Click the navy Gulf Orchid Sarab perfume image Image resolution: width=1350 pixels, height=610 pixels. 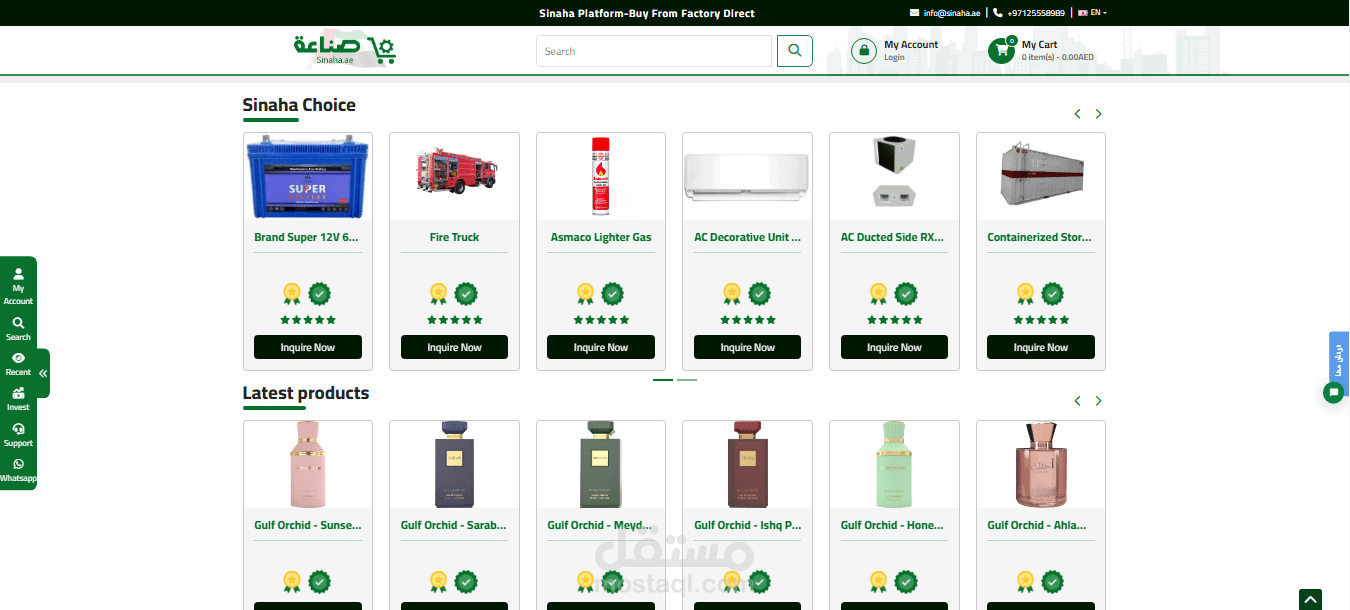tap(454, 463)
